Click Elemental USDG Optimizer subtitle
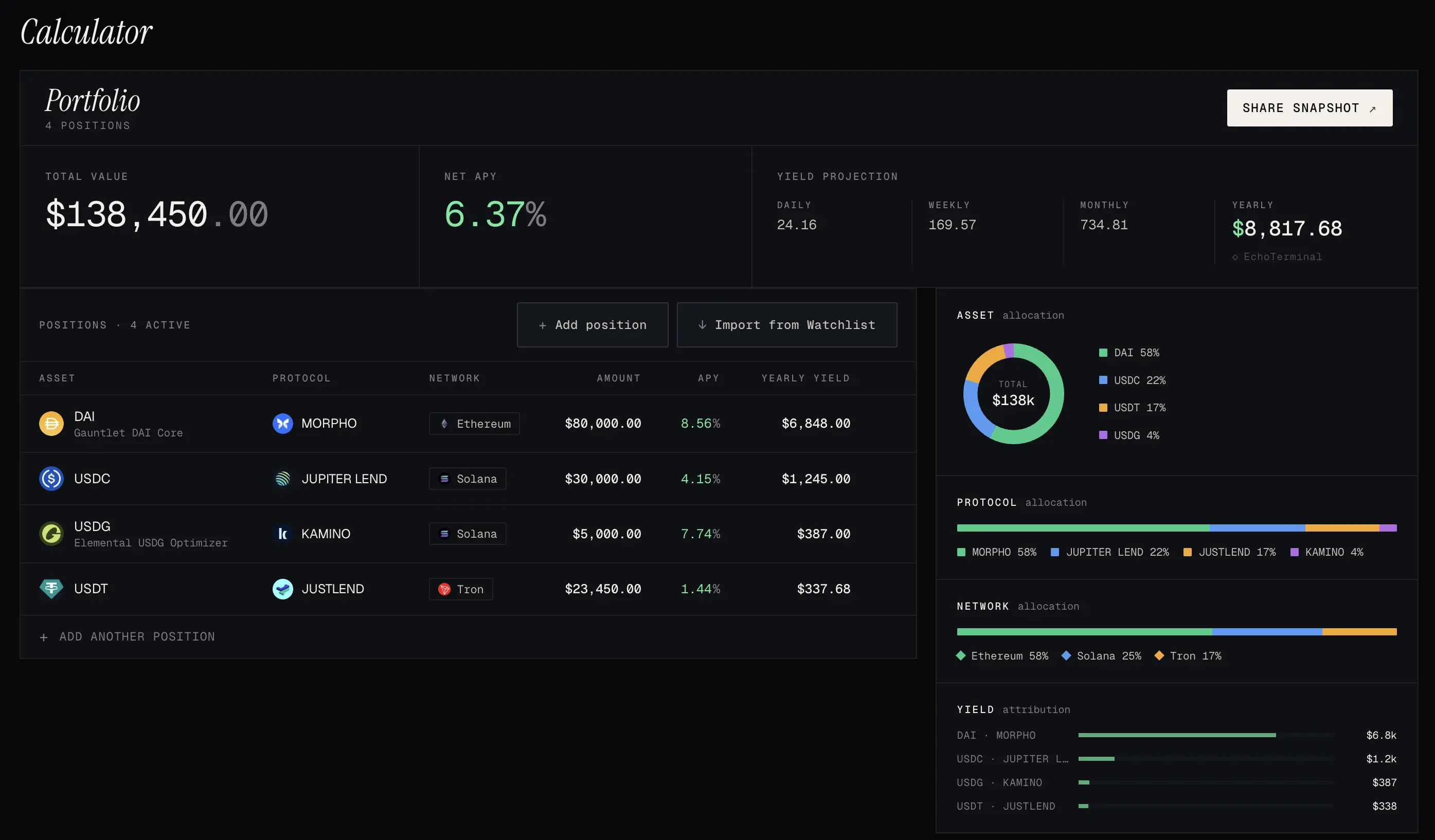The width and height of the screenshot is (1435, 840). click(151, 543)
